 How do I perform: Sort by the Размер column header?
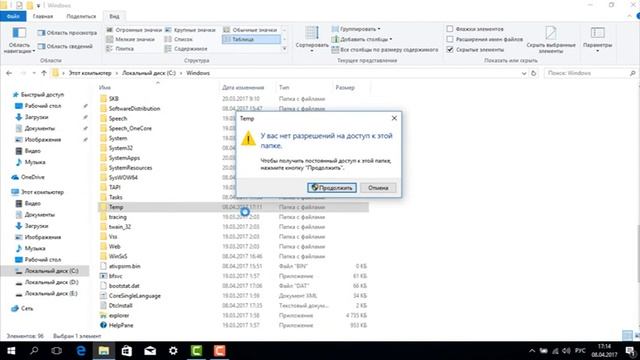(345, 87)
